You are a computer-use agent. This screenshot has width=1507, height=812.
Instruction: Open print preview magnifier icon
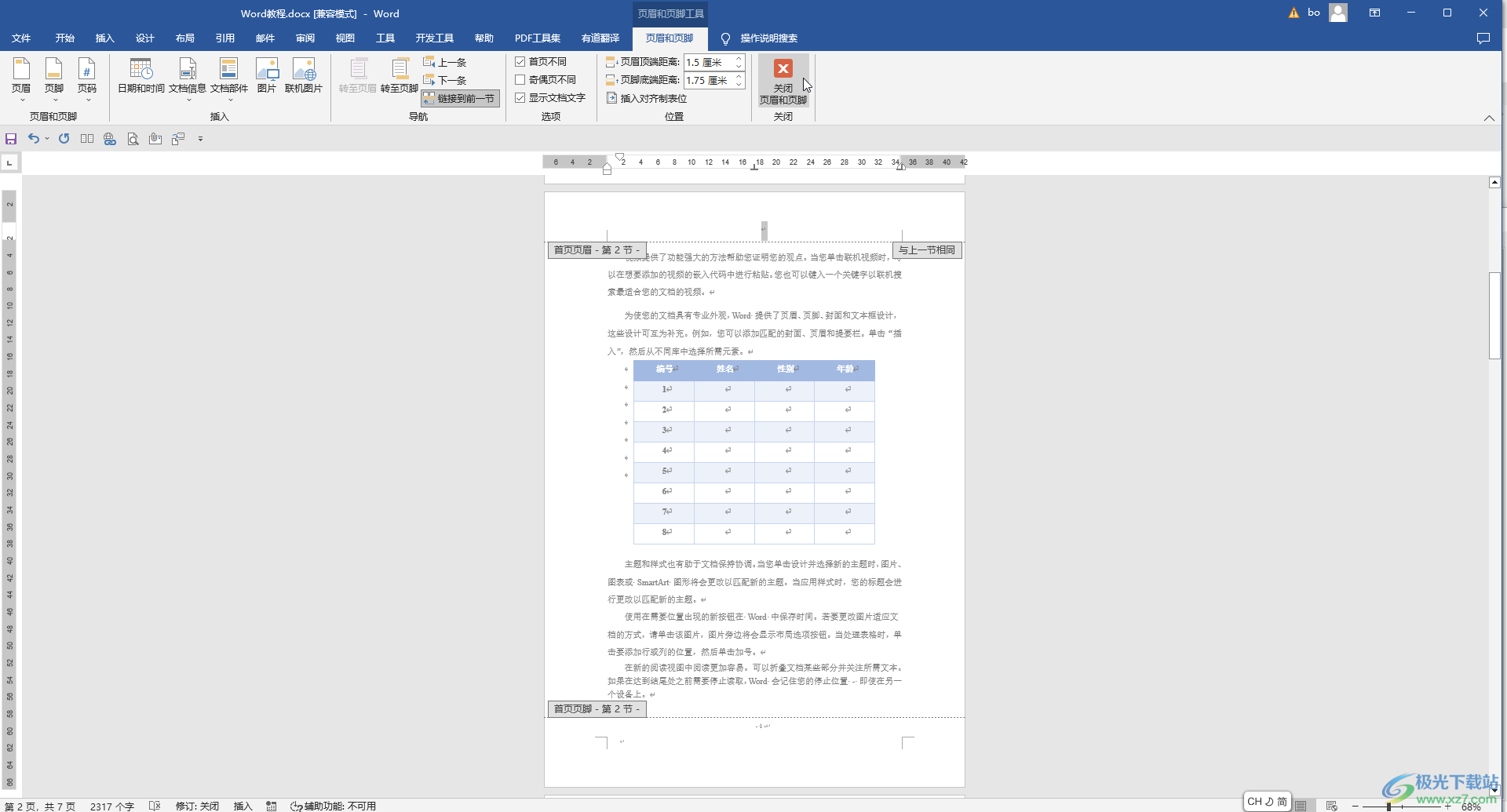click(x=133, y=139)
